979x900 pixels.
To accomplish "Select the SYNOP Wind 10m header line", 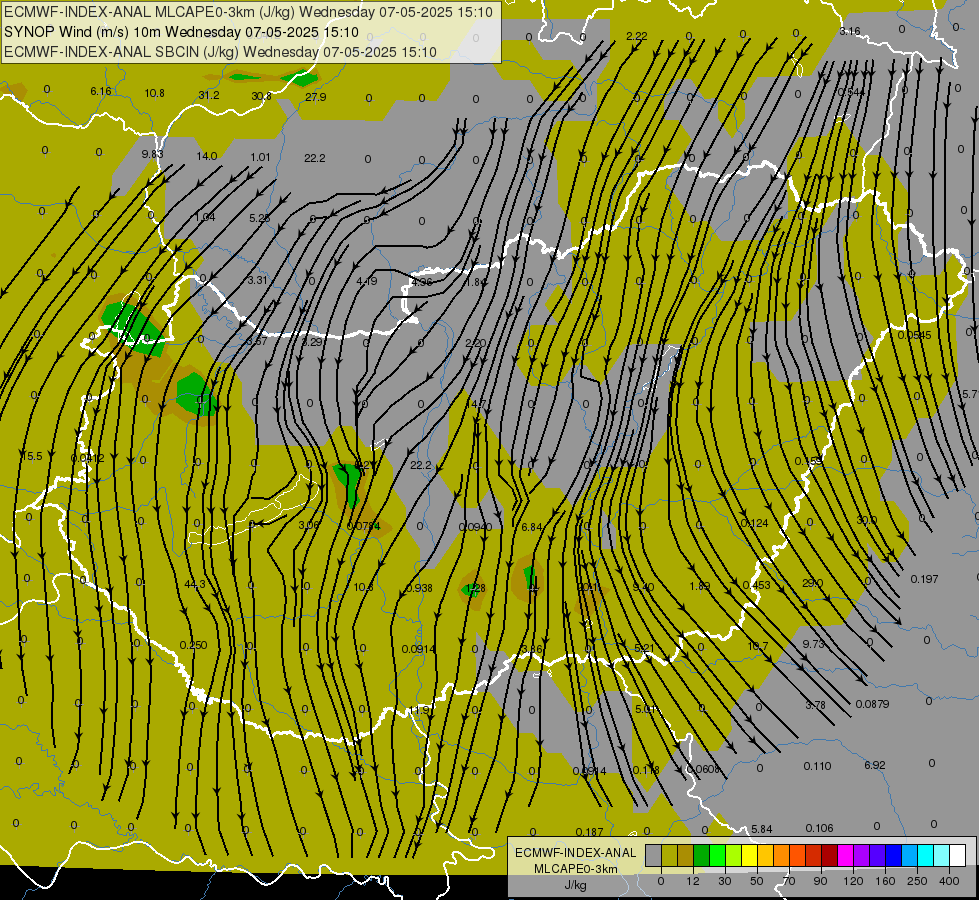I will (181, 32).
